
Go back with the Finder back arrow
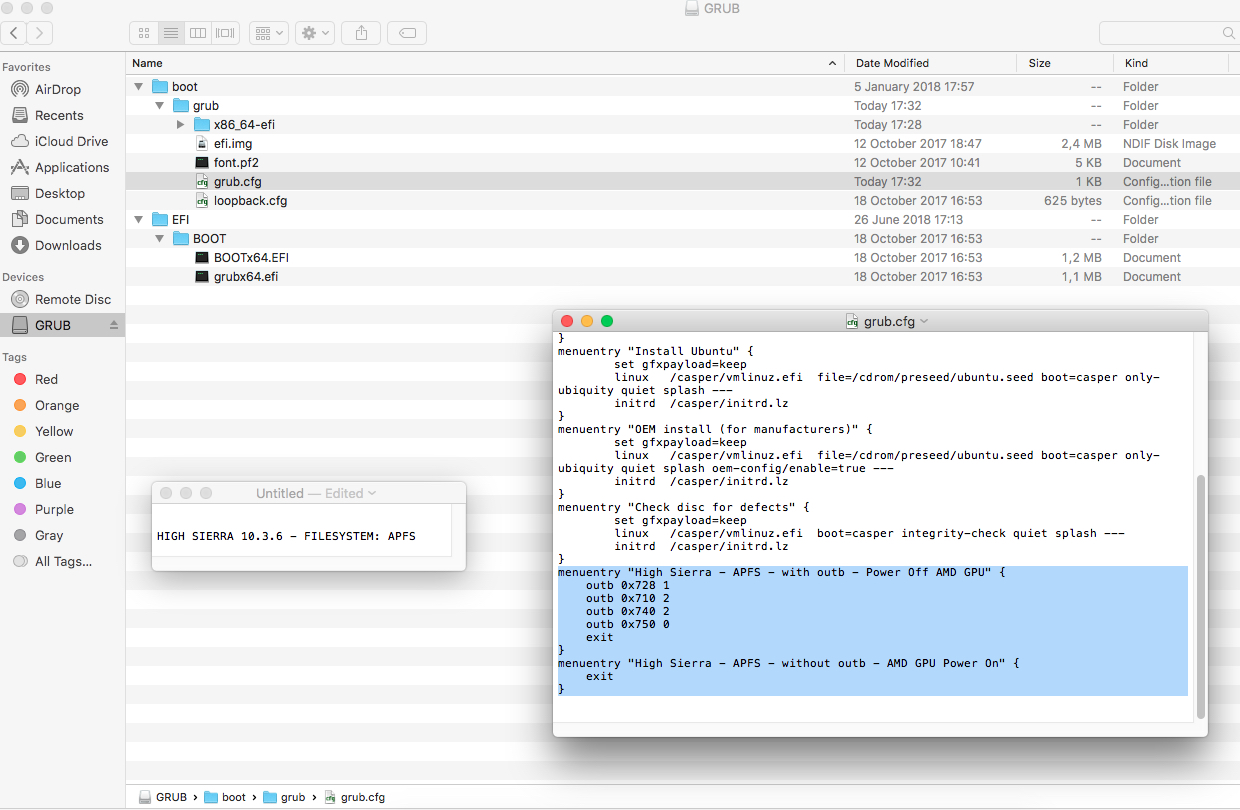(x=14, y=33)
